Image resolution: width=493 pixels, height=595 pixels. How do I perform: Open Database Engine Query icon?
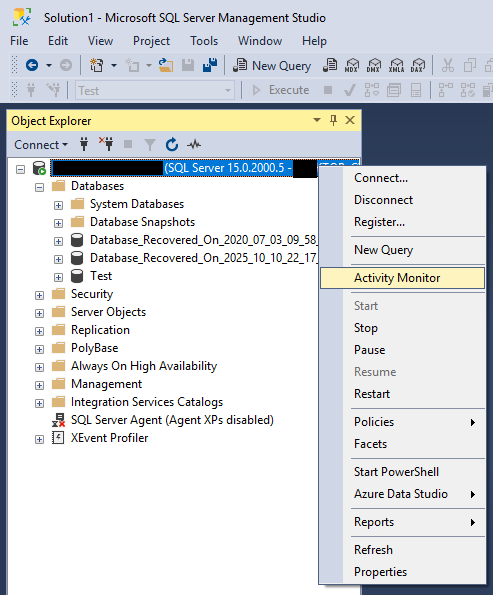coord(330,65)
